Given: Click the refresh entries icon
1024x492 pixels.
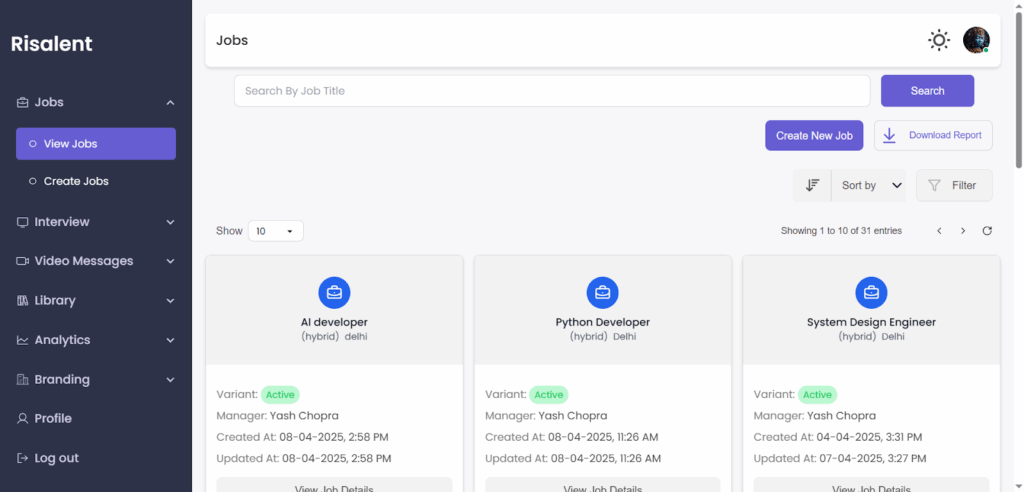Looking at the screenshot, I should [x=987, y=231].
